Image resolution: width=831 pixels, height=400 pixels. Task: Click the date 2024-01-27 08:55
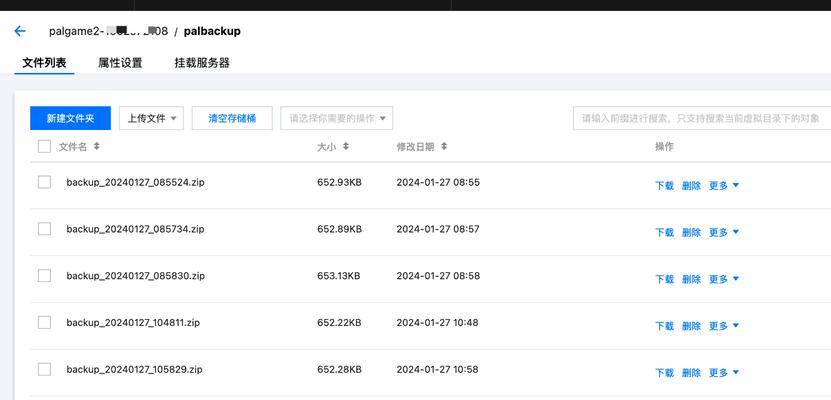coord(438,182)
